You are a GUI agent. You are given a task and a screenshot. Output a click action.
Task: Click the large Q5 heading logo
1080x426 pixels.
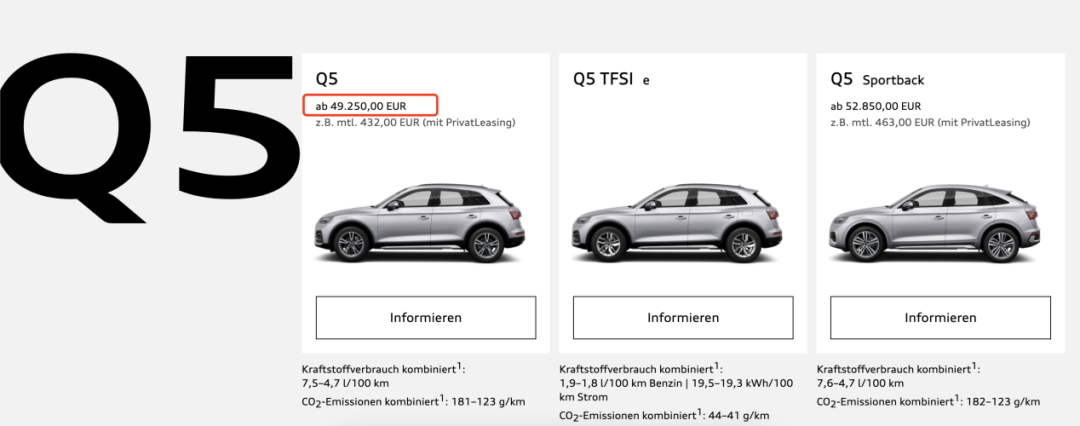click(150, 138)
